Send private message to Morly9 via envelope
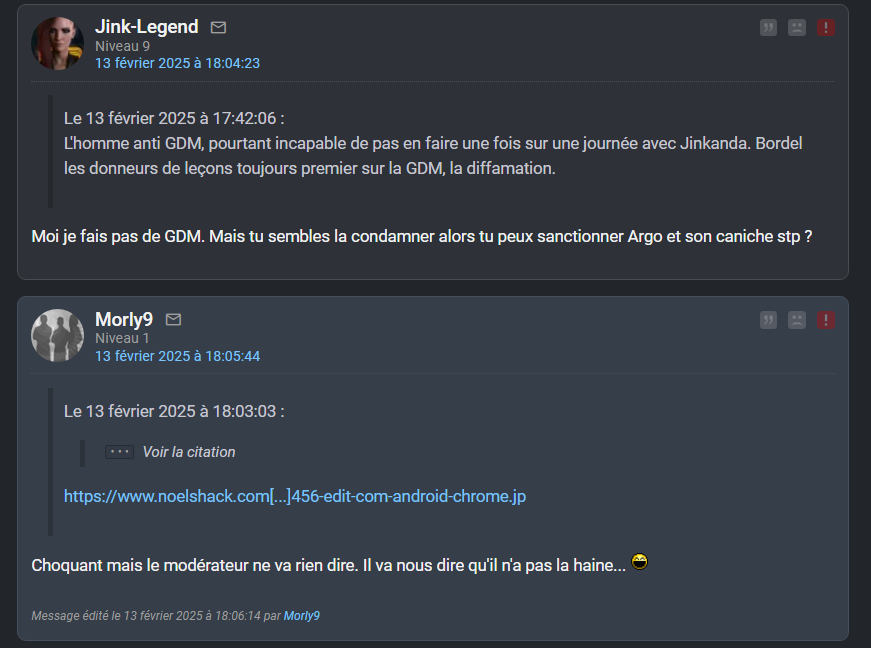The height and width of the screenshot is (648, 871). (x=173, y=319)
